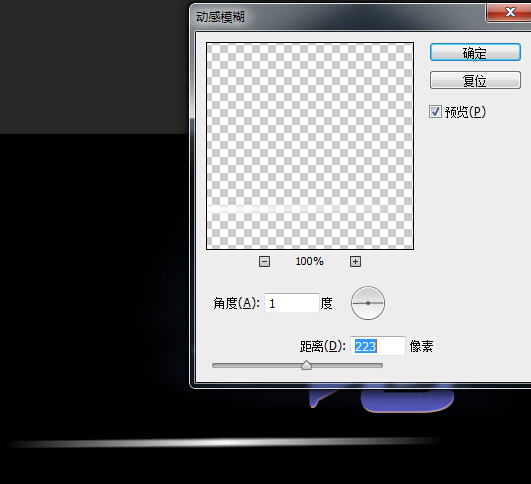Click the 100% preview zoom label
The width and height of the screenshot is (531, 484).
(x=310, y=261)
